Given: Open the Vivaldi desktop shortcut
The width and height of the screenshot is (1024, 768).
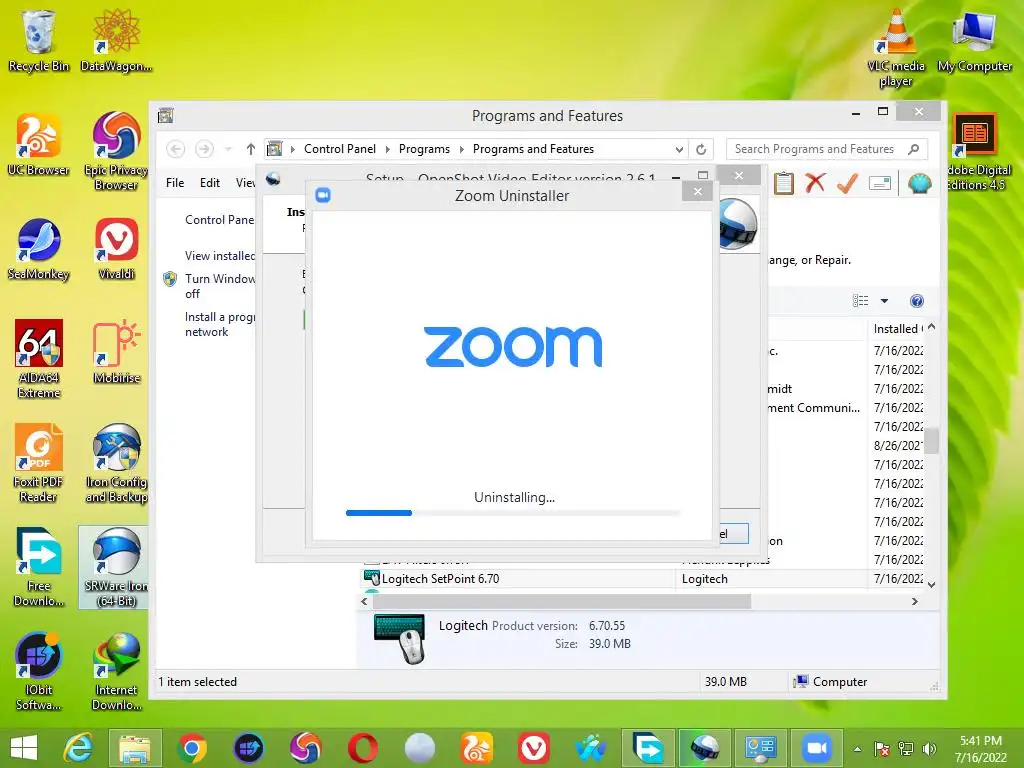Looking at the screenshot, I should pos(116,249).
